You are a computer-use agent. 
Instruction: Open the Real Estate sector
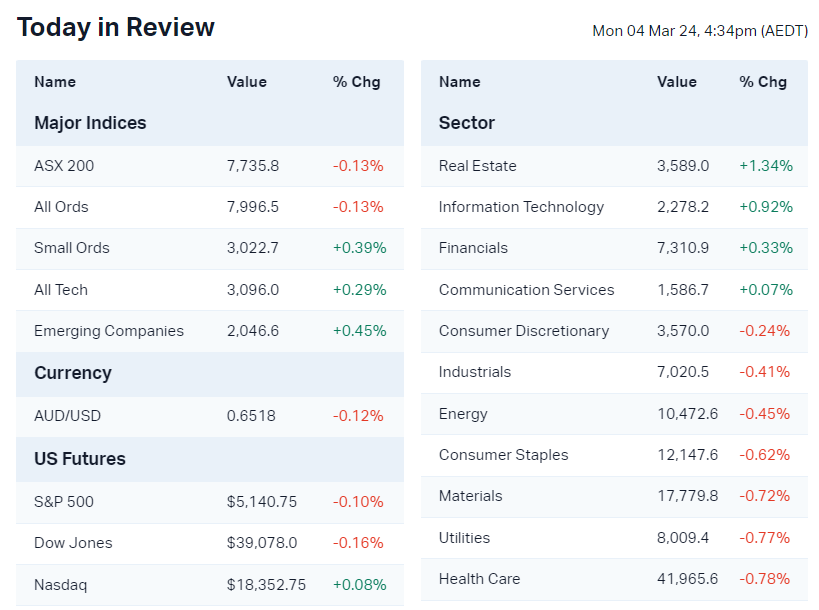(x=477, y=166)
